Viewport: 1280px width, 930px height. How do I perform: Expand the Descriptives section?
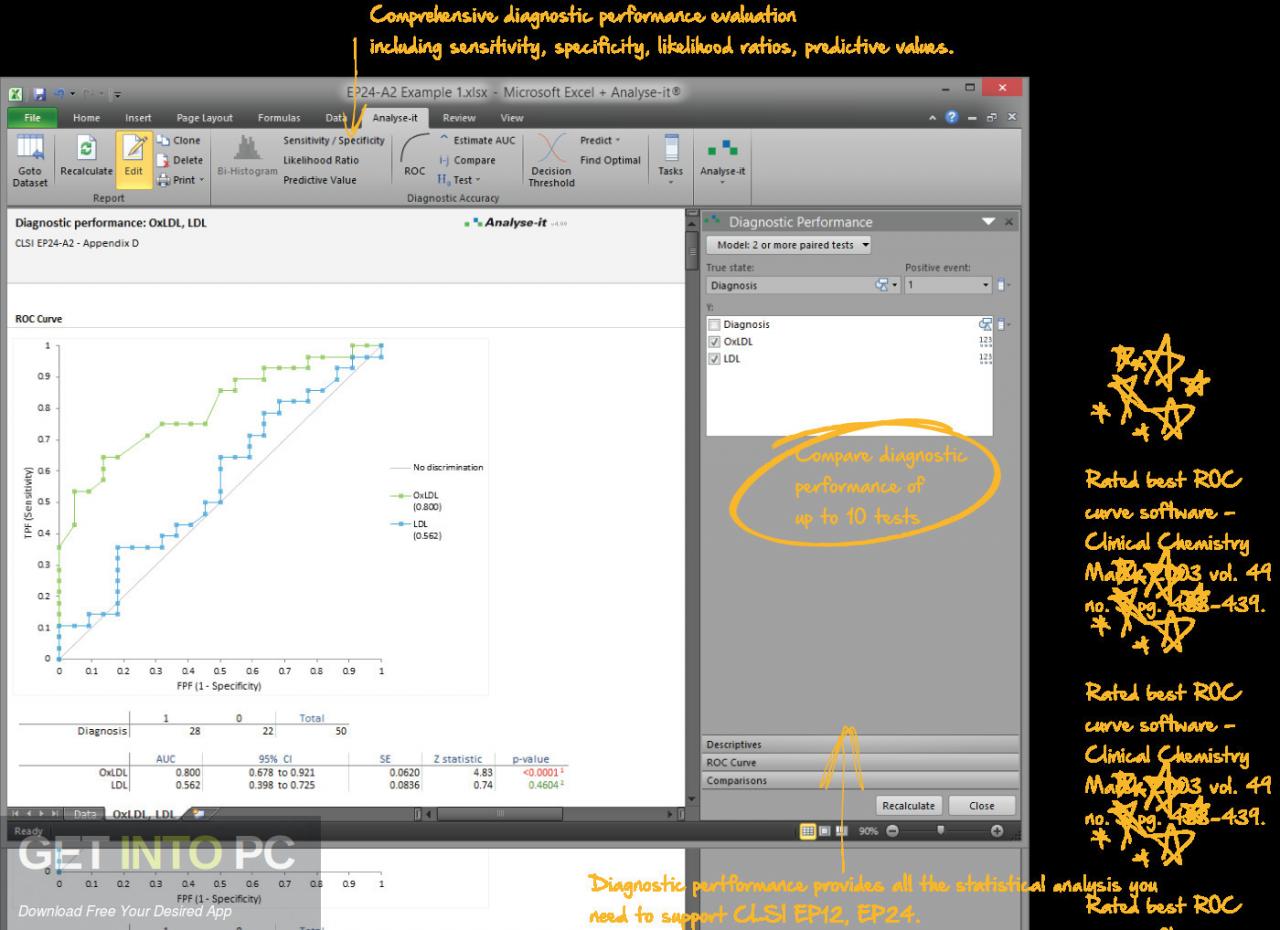click(x=860, y=745)
